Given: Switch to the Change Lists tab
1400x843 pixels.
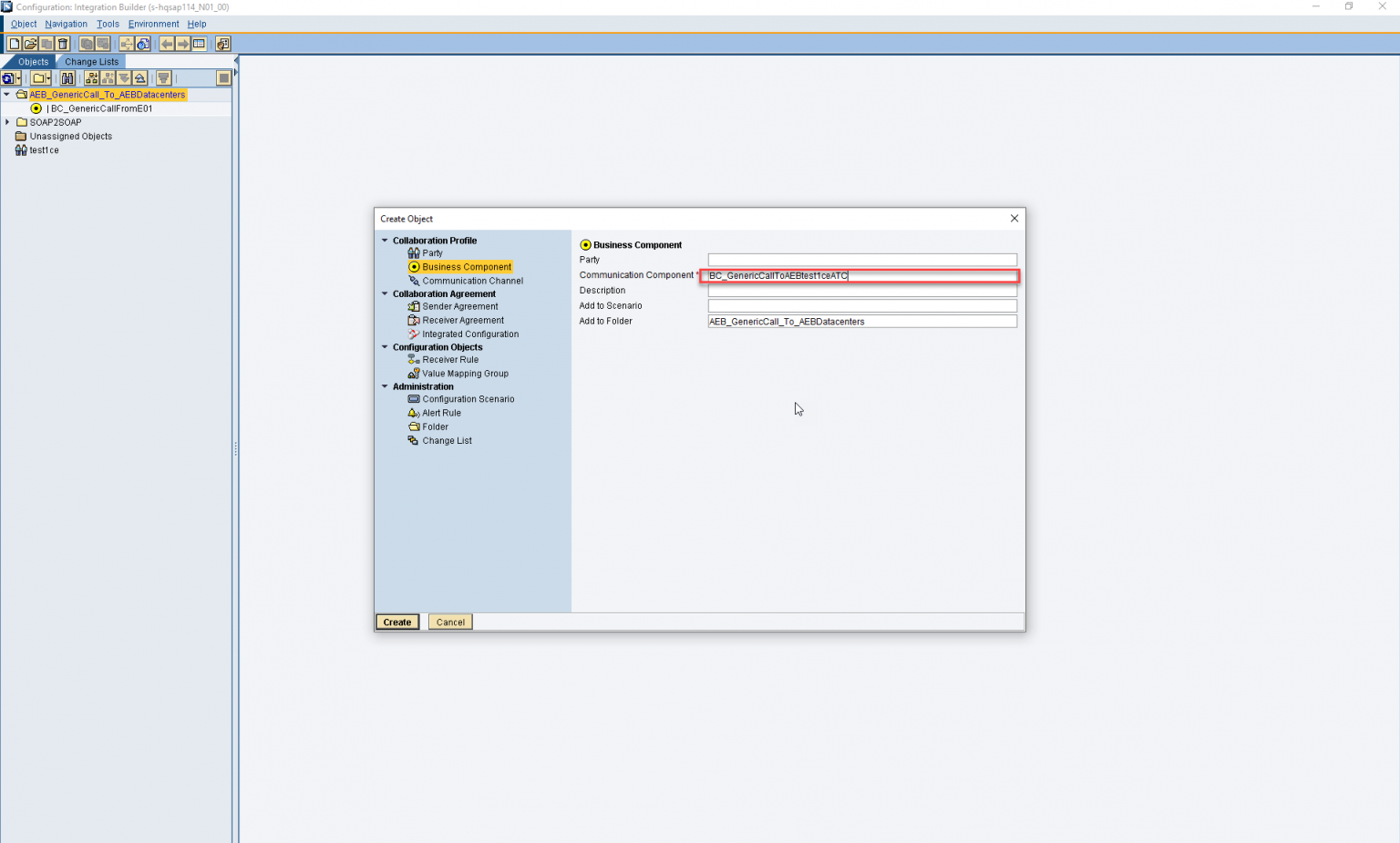Looking at the screenshot, I should pos(90,61).
